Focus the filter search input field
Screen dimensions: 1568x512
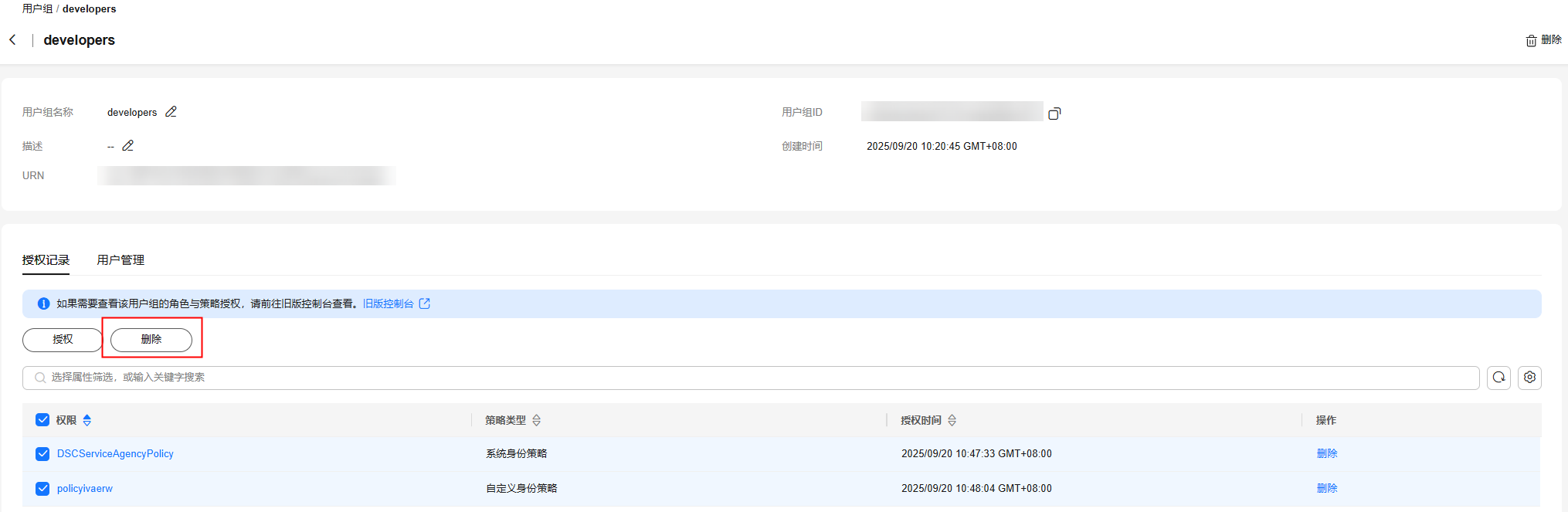pos(751,378)
